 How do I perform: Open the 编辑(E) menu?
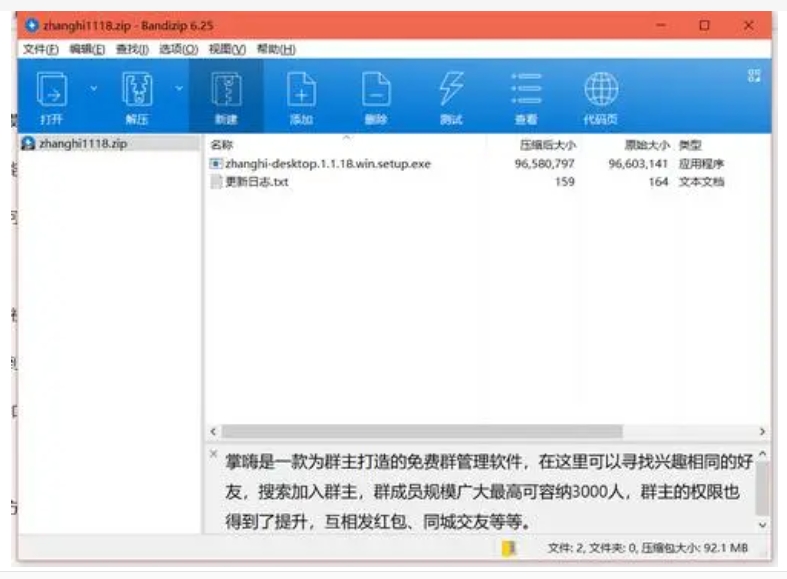[x=87, y=49]
